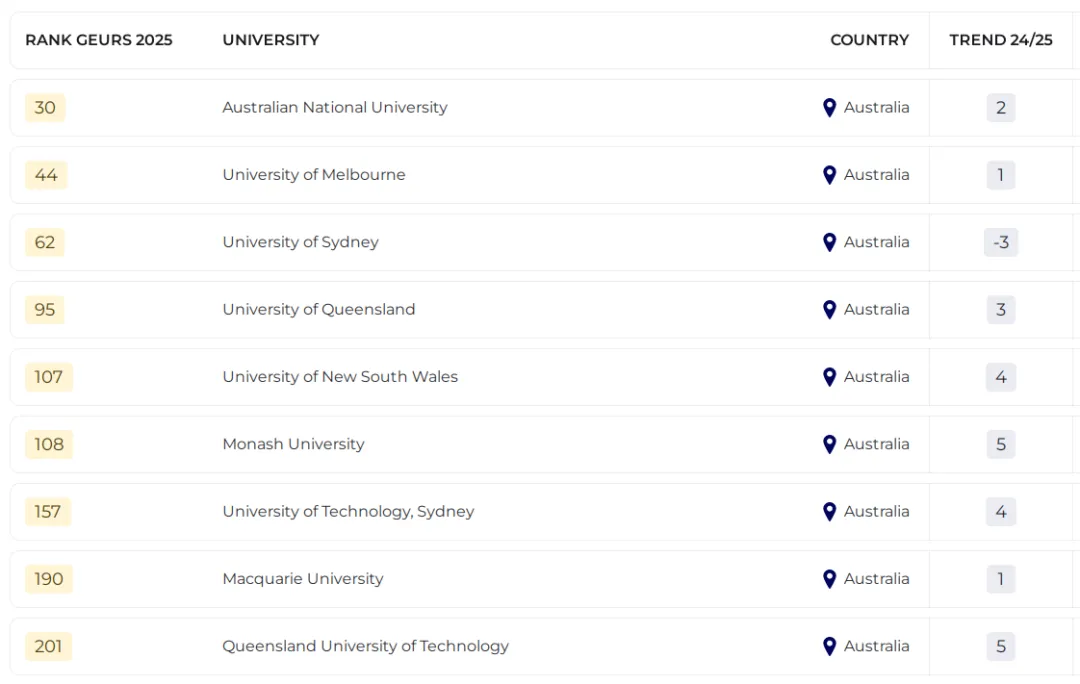Select rank badge 201
Screen dimensions: 1080x684
[48, 646]
